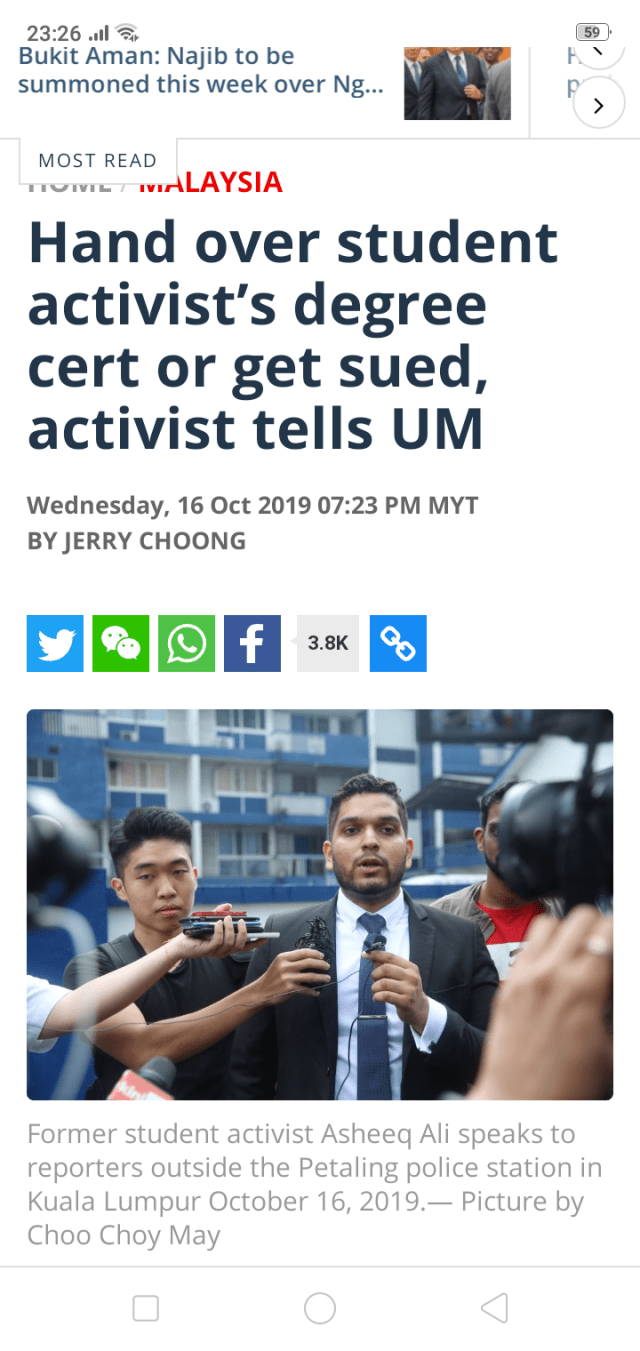Tap the Android home circle button
640x1351 pixels.
click(x=320, y=1308)
